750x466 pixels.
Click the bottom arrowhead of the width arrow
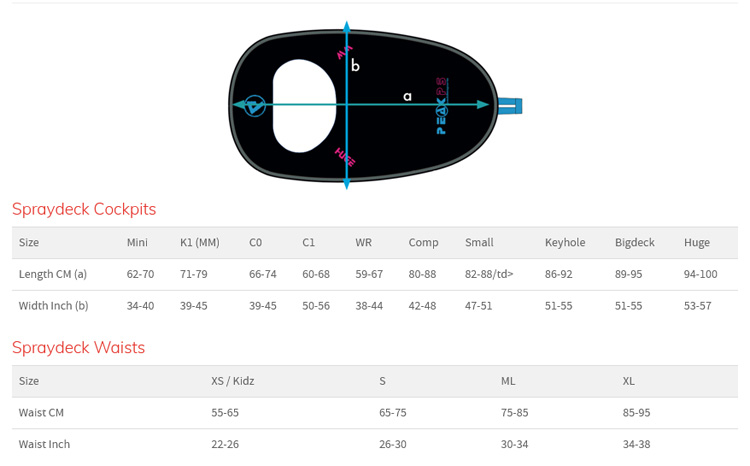(x=347, y=183)
